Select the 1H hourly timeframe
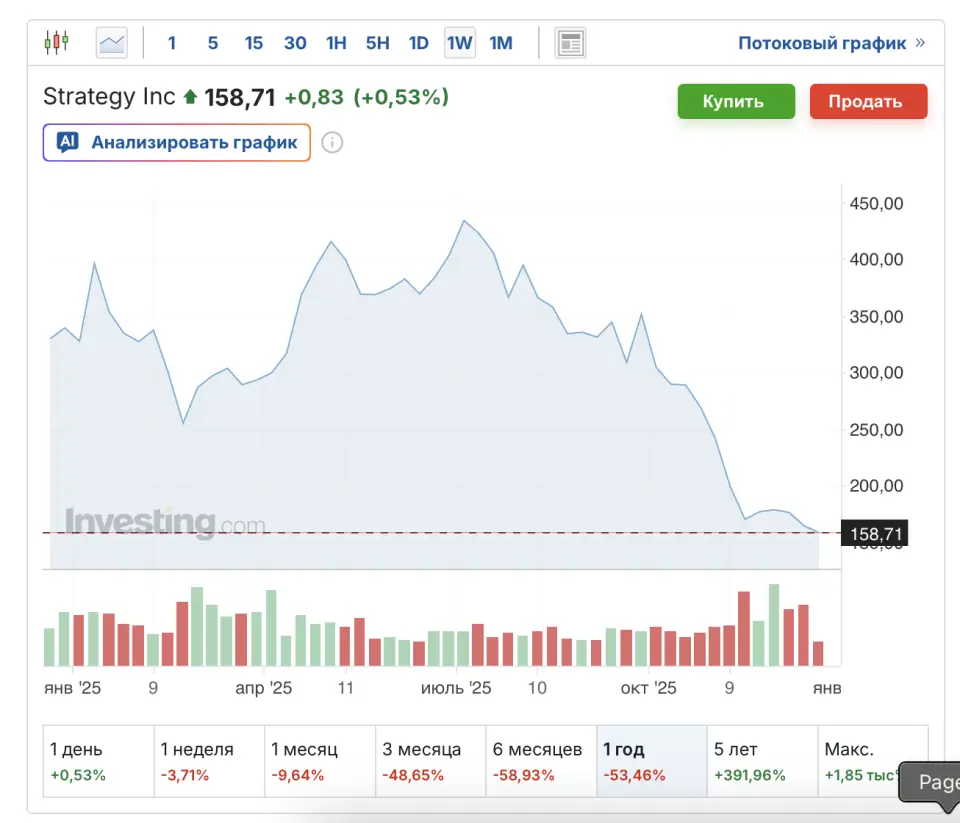Screen dimensions: 960x823 (335, 43)
